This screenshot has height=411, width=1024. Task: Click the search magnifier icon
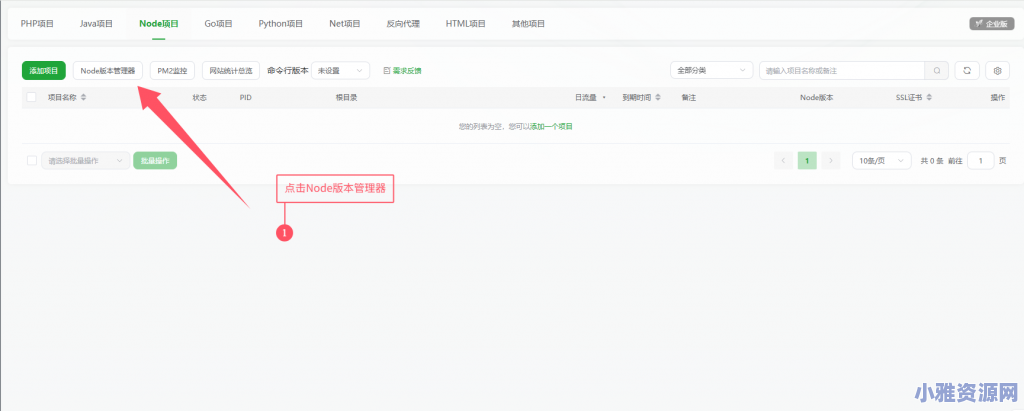(937, 71)
